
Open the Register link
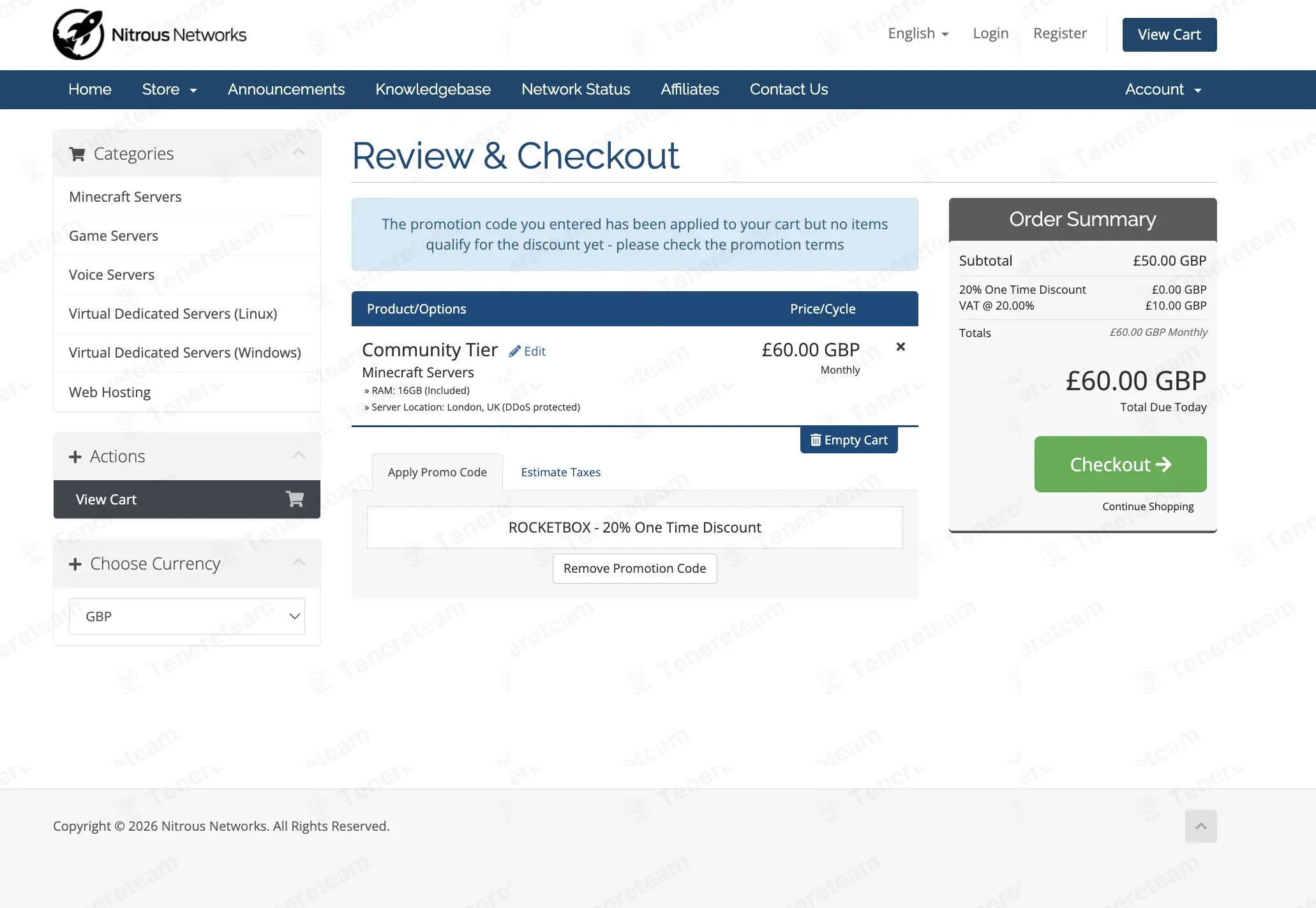1059,33
